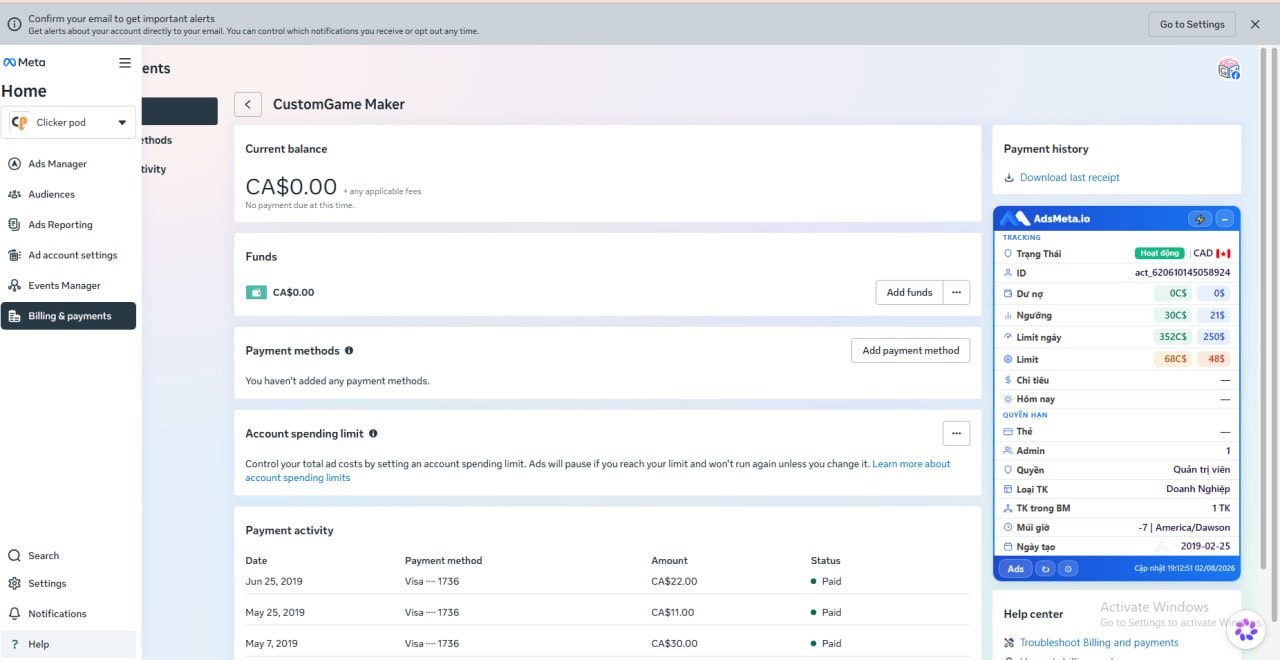Minimize the AdsMeta.io panel

1225,219
